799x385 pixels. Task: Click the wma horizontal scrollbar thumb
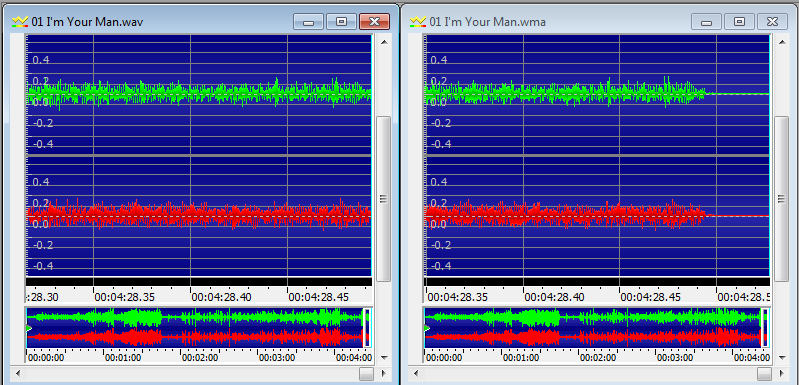(764, 374)
